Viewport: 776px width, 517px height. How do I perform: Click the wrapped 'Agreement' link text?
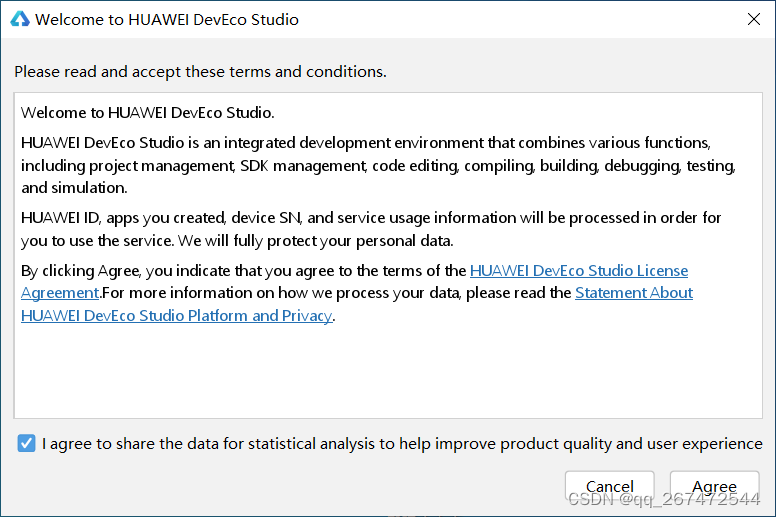(60, 293)
